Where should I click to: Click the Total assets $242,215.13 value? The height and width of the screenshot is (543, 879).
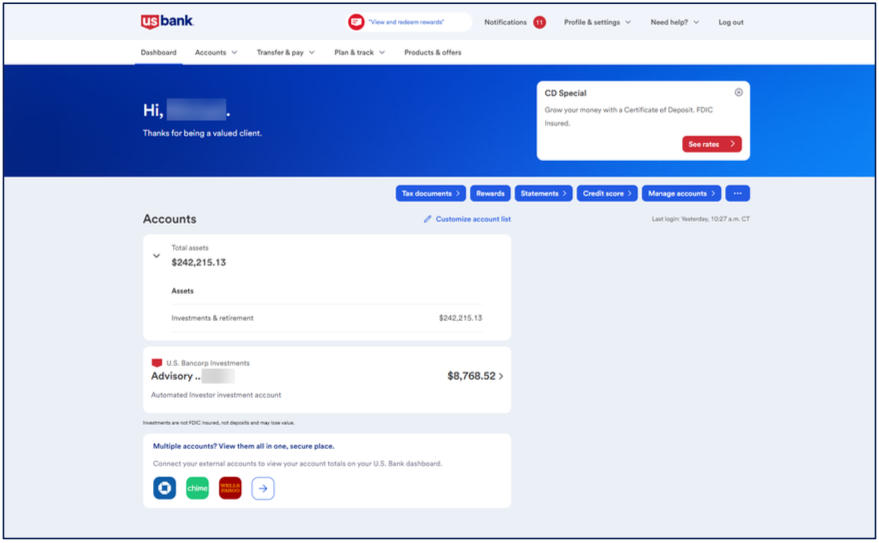pos(198,262)
